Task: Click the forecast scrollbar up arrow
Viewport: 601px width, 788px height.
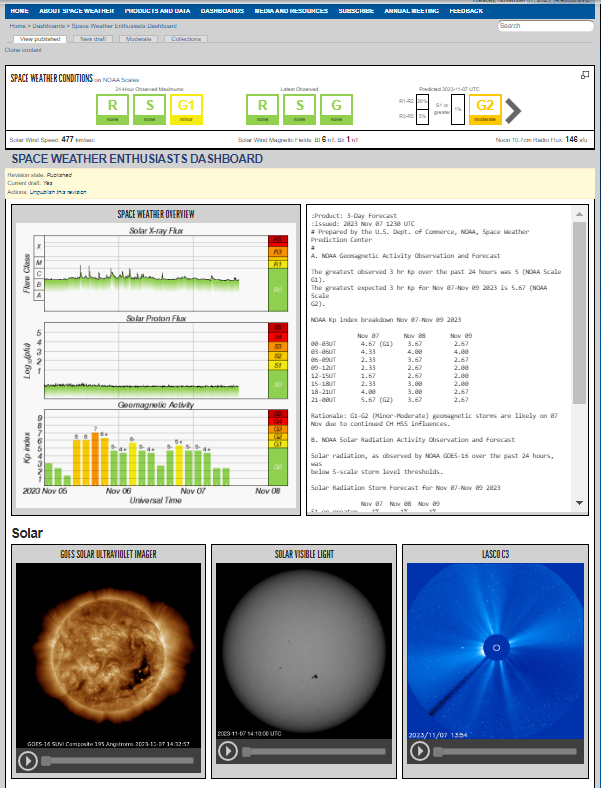Action: [579, 214]
